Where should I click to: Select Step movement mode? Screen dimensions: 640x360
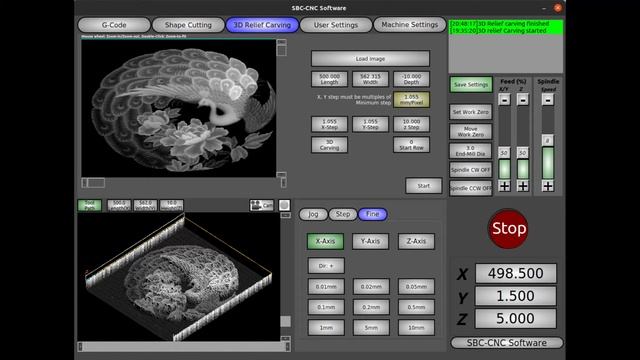pyautogui.click(x=342, y=214)
